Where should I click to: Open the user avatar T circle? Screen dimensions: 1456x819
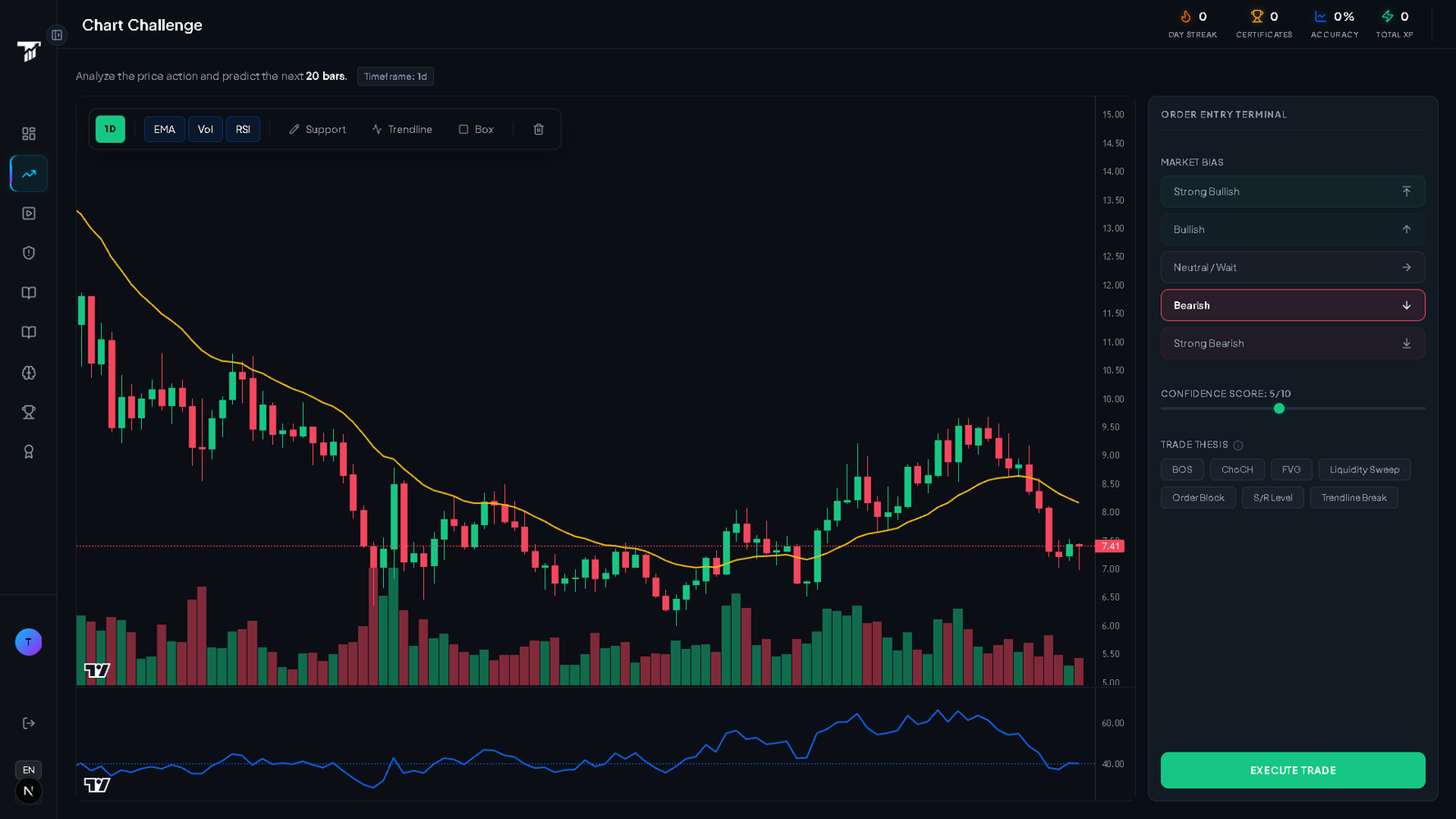click(28, 642)
